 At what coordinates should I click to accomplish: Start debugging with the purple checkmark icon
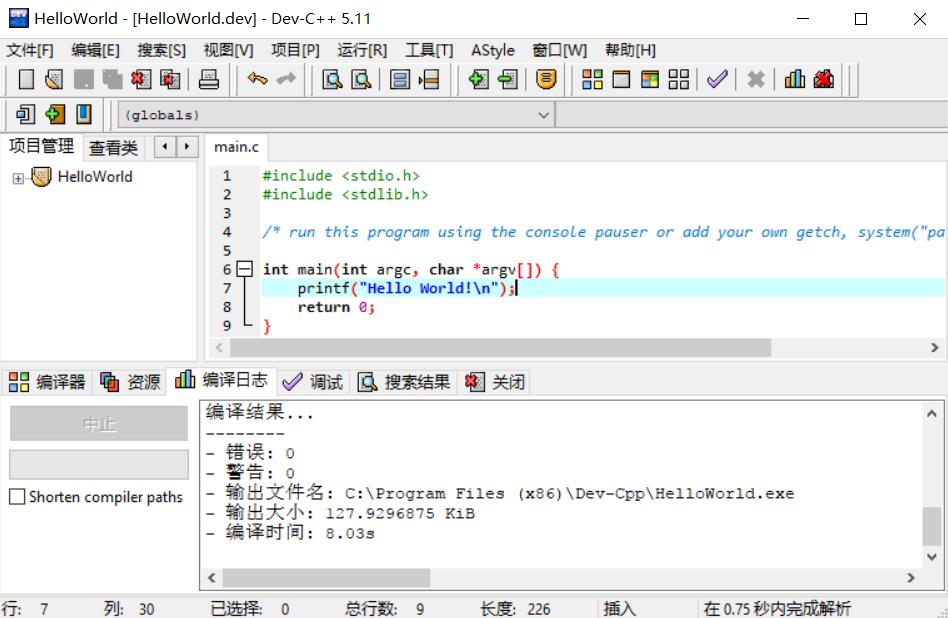pyautogui.click(x=717, y=79)
